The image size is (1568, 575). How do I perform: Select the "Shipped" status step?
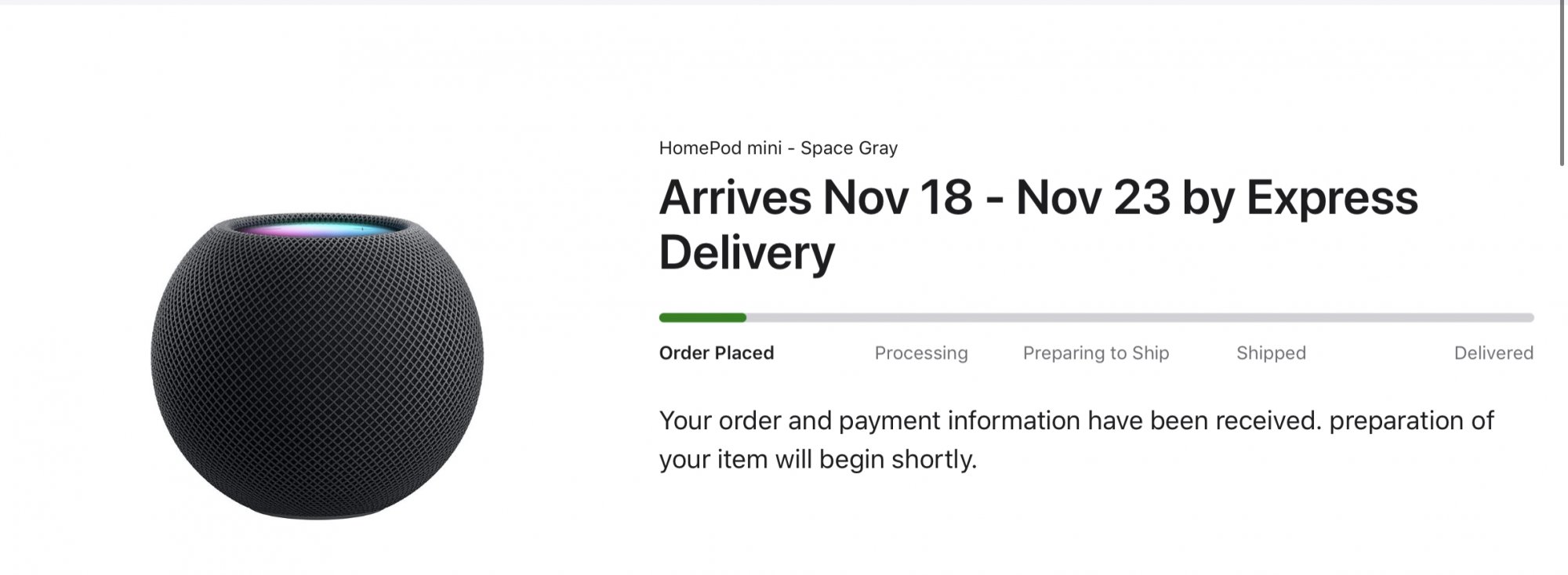point(1270,353)
